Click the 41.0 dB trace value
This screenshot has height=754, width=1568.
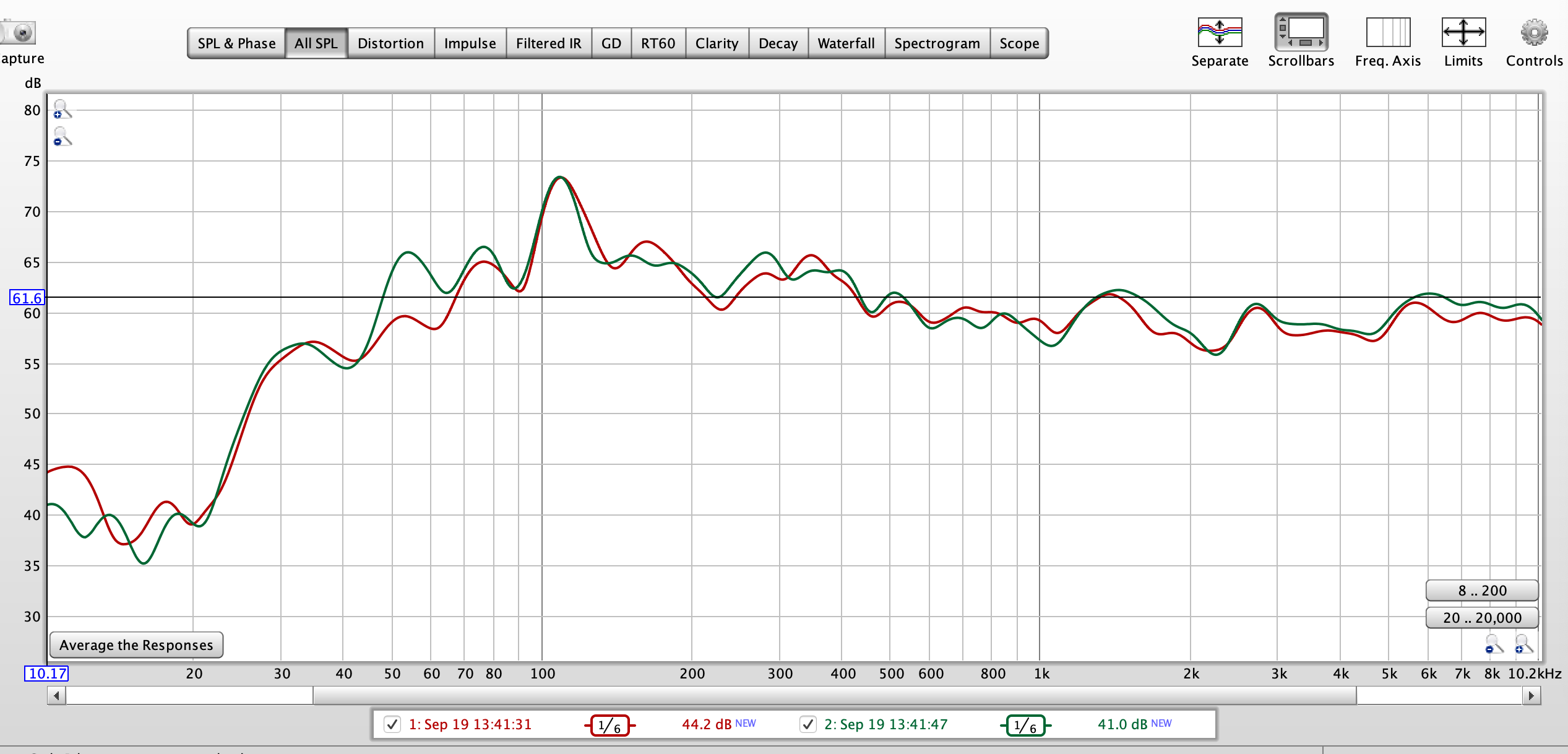[x=1122, y=724]
